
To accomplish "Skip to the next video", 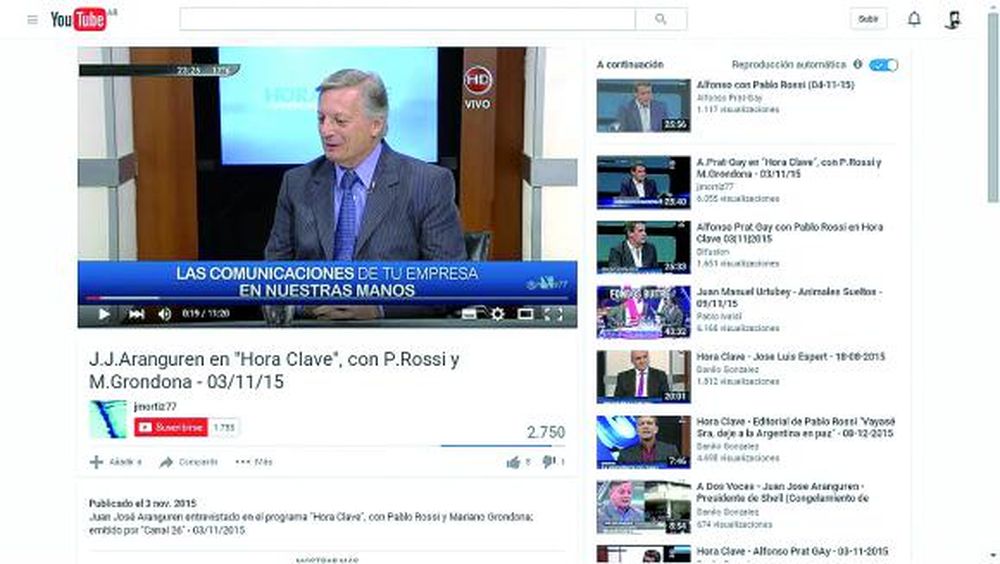I will point(136,314).
